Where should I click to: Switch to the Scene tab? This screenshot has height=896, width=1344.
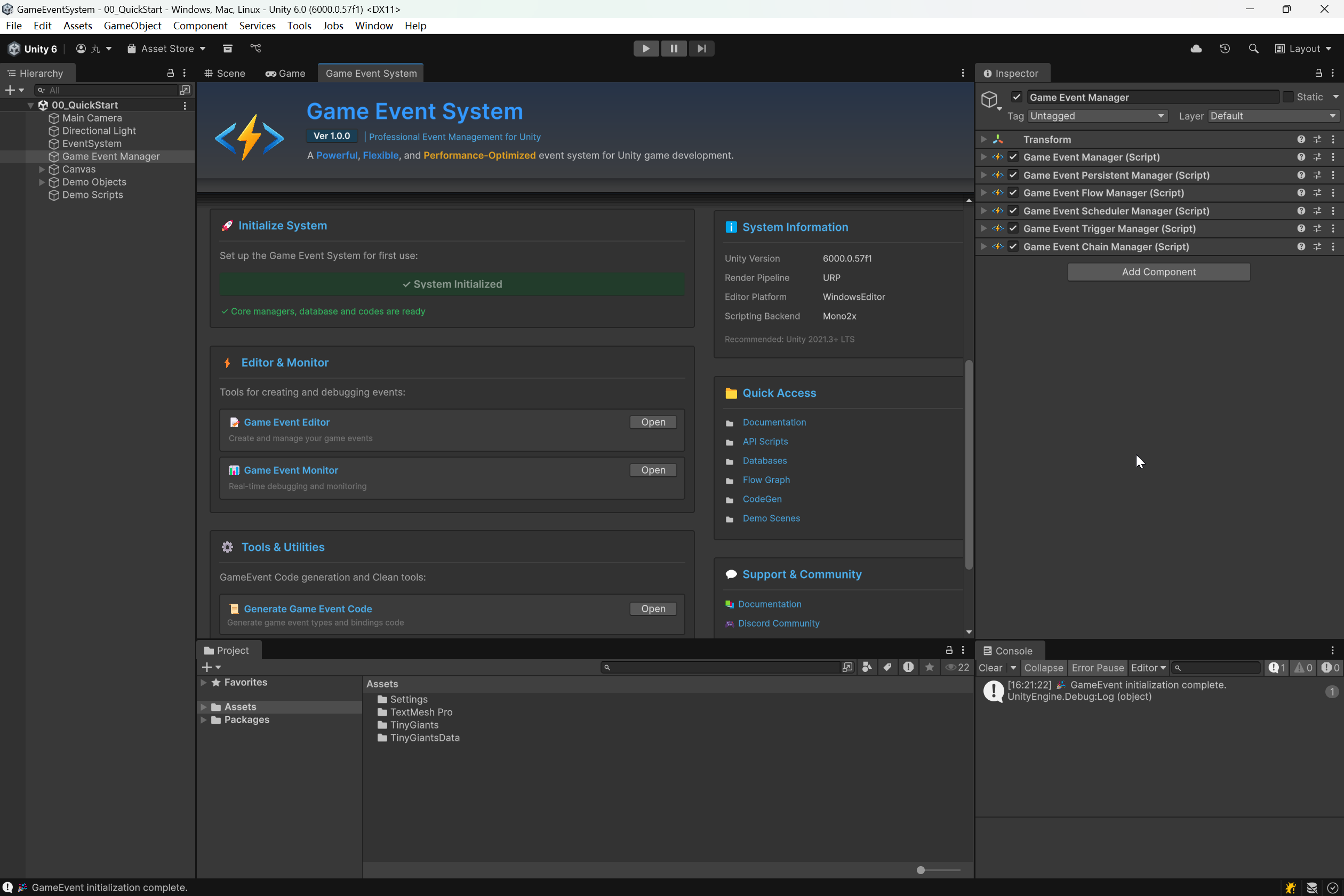pyautogui.click(x=224, y=73)
